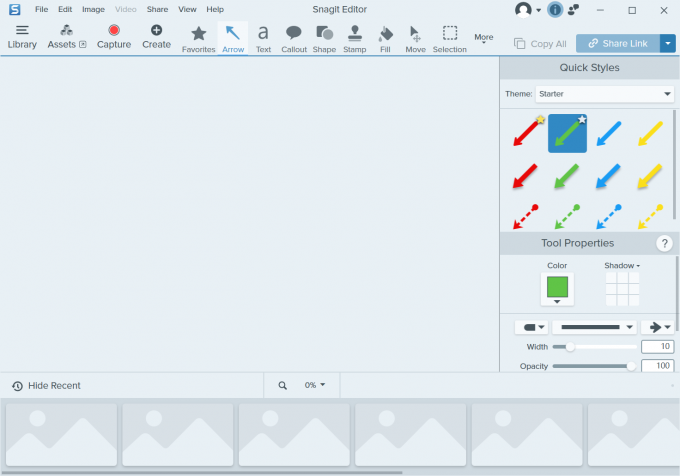The image size is (680, 476).
Task: Select the Callout tool
Action: tap(294, 38)
